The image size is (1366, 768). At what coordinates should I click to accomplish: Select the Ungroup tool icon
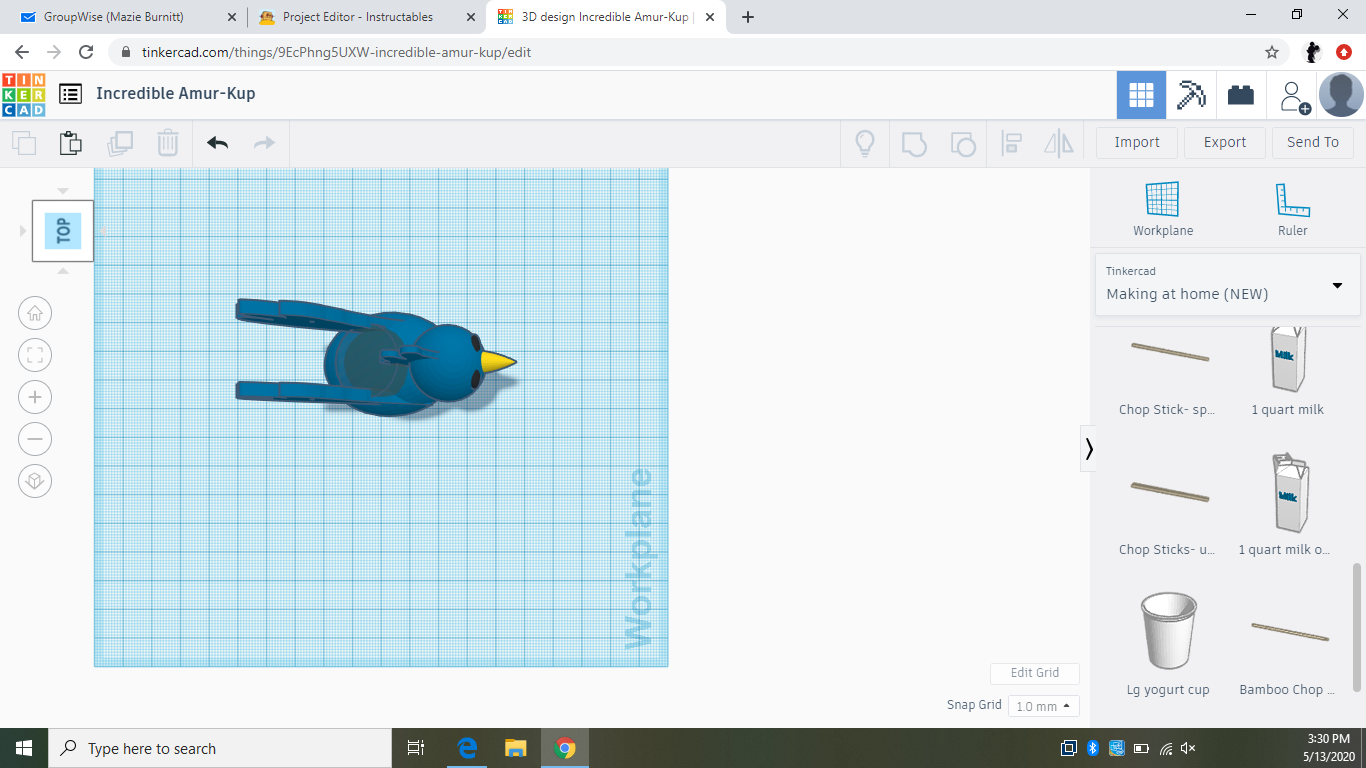[963, 143]
